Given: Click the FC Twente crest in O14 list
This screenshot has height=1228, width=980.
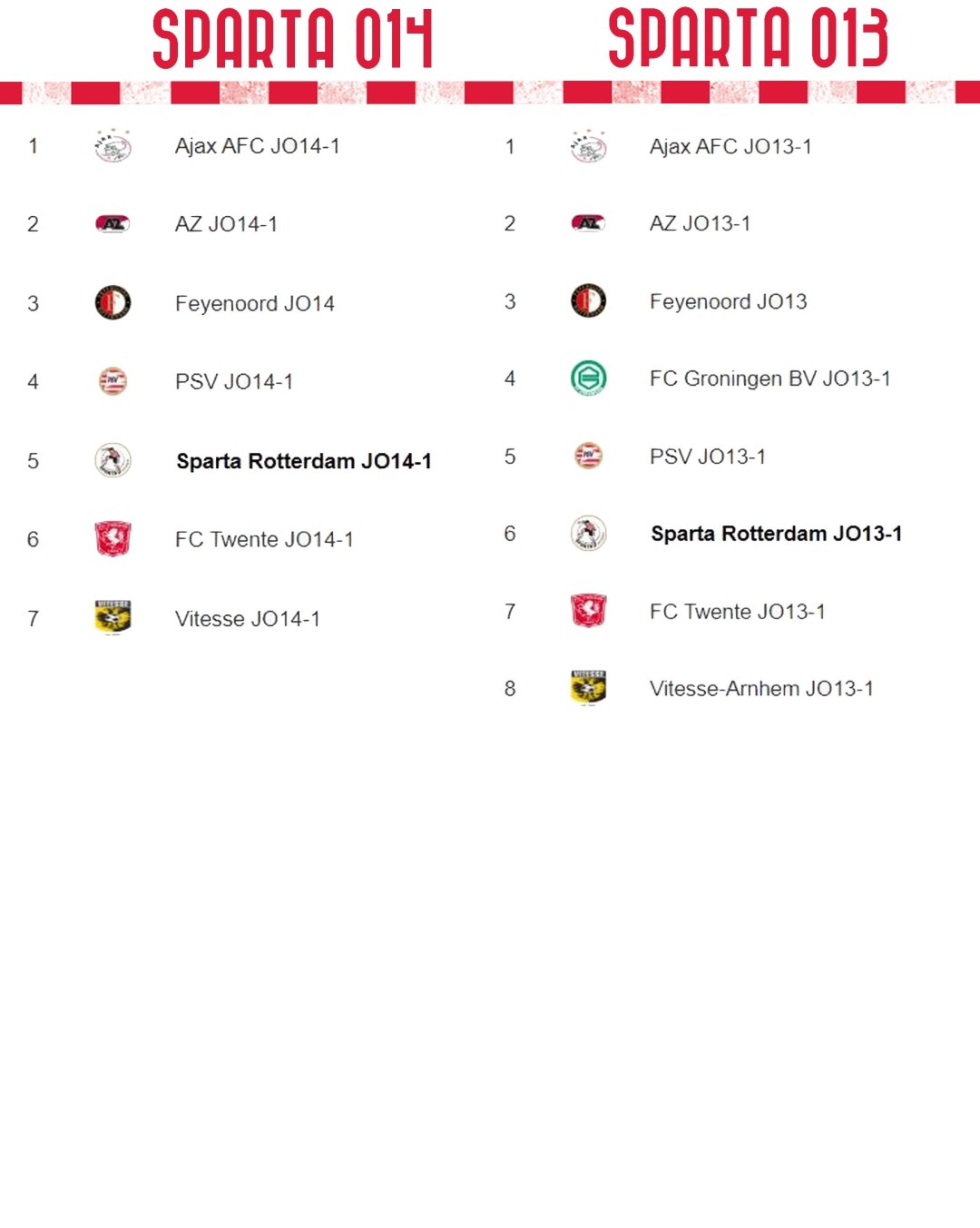Looking at the screenshot, I should coord(113,539).
